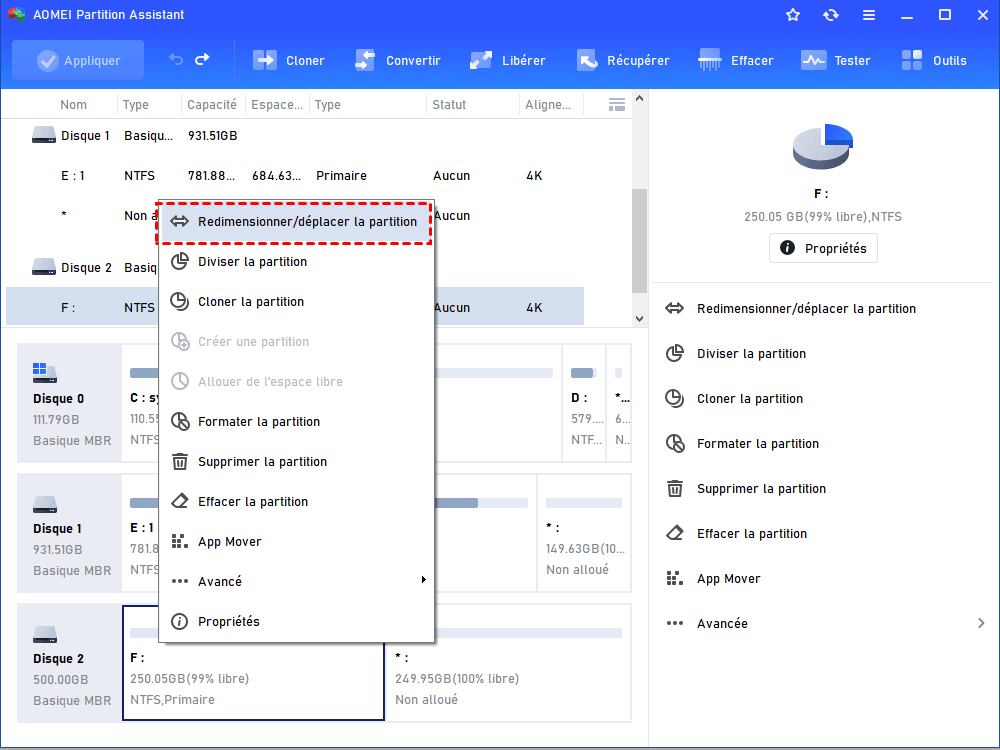Choose Supprimer la partition in context menu

point(295,462)
